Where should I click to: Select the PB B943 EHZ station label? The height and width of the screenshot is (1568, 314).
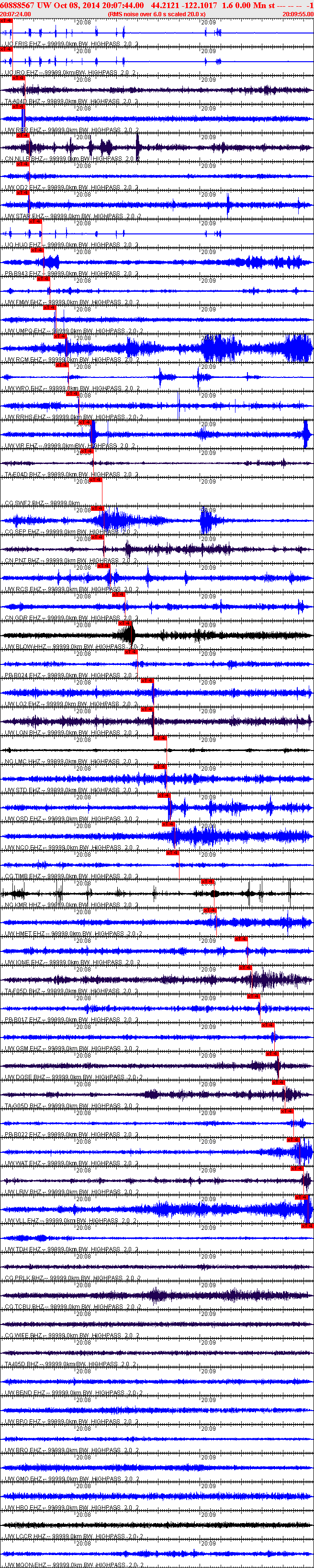tap(72, 274)
